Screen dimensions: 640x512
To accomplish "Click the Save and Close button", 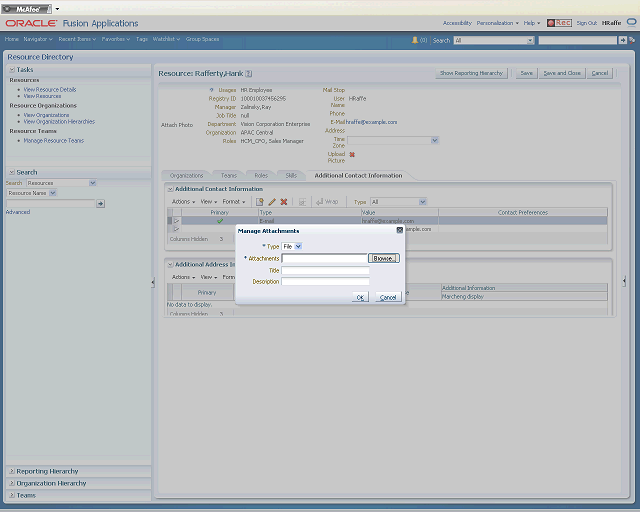I will pos(562,73).
